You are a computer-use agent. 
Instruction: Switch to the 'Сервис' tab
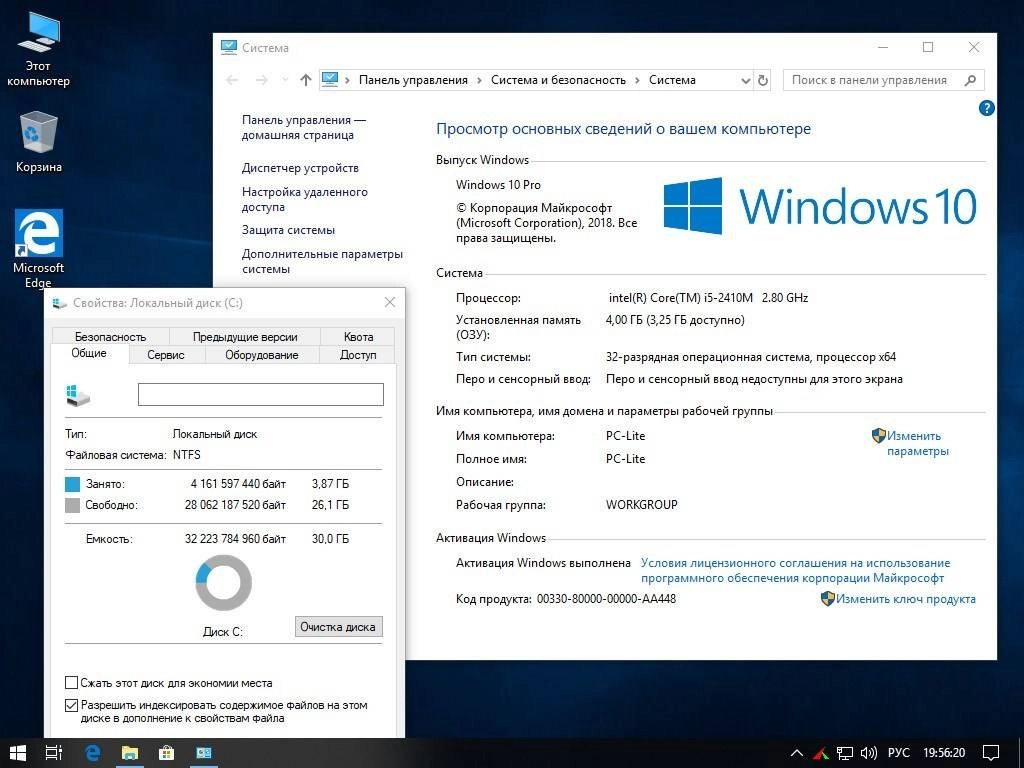coord(166,355)
